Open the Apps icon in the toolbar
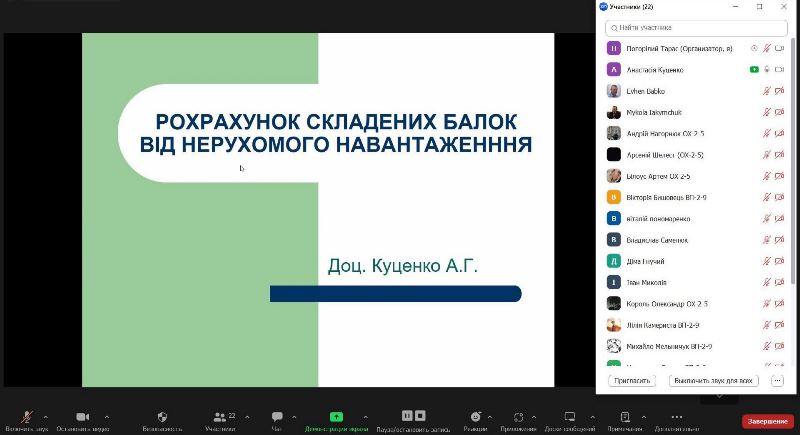Image resolution: width=800 pixels, height=435 pixels. tap(518, 417)
